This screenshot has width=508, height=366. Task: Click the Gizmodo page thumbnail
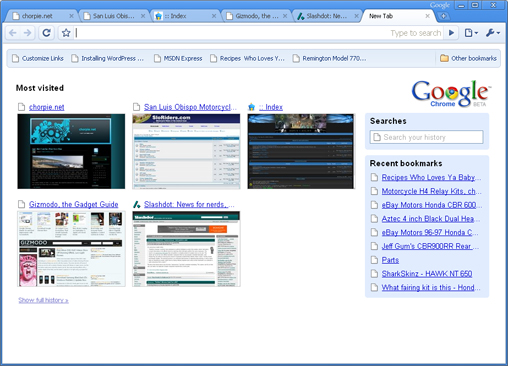71,249
